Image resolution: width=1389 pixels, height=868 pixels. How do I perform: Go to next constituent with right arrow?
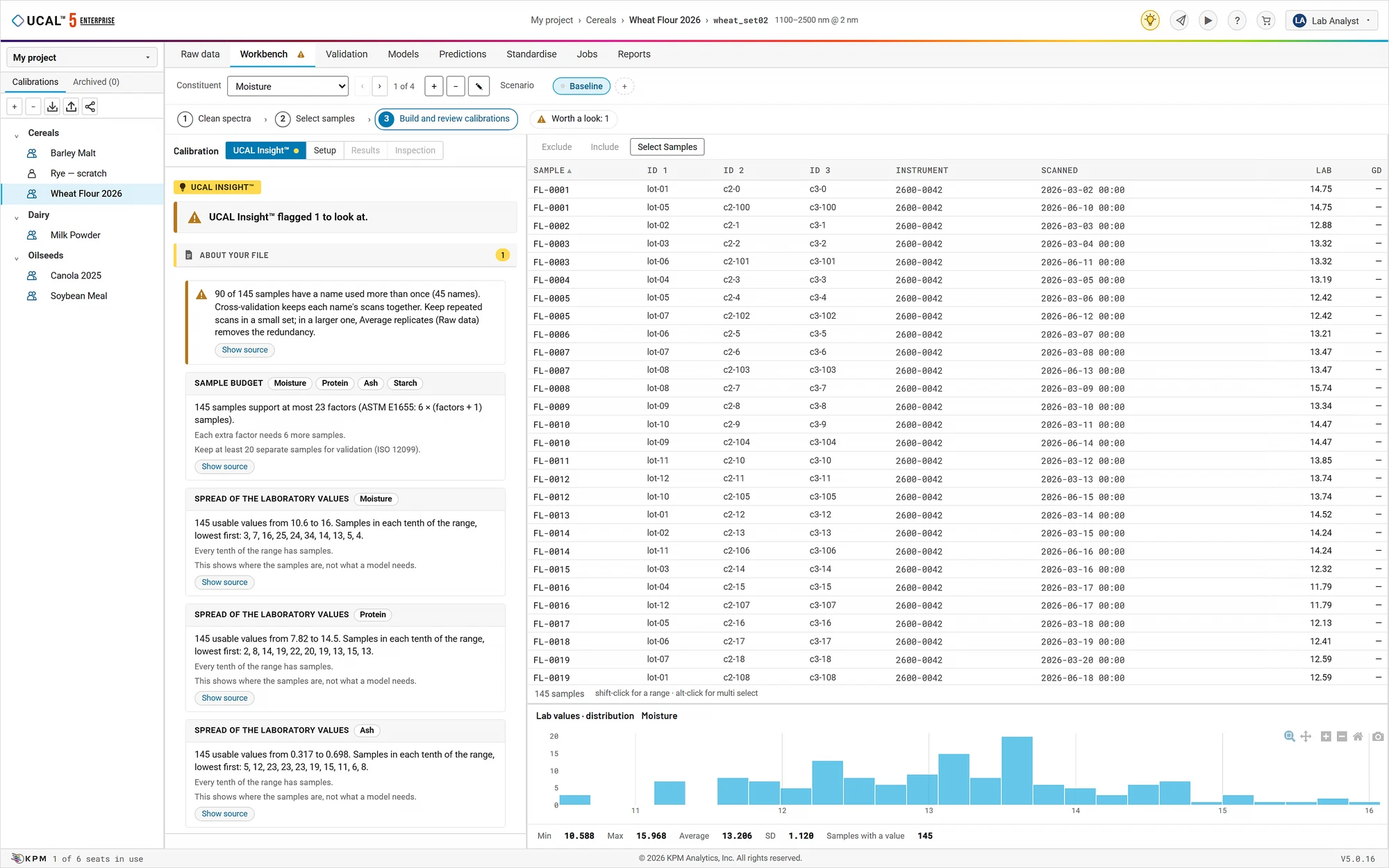[x=380, y=86]
